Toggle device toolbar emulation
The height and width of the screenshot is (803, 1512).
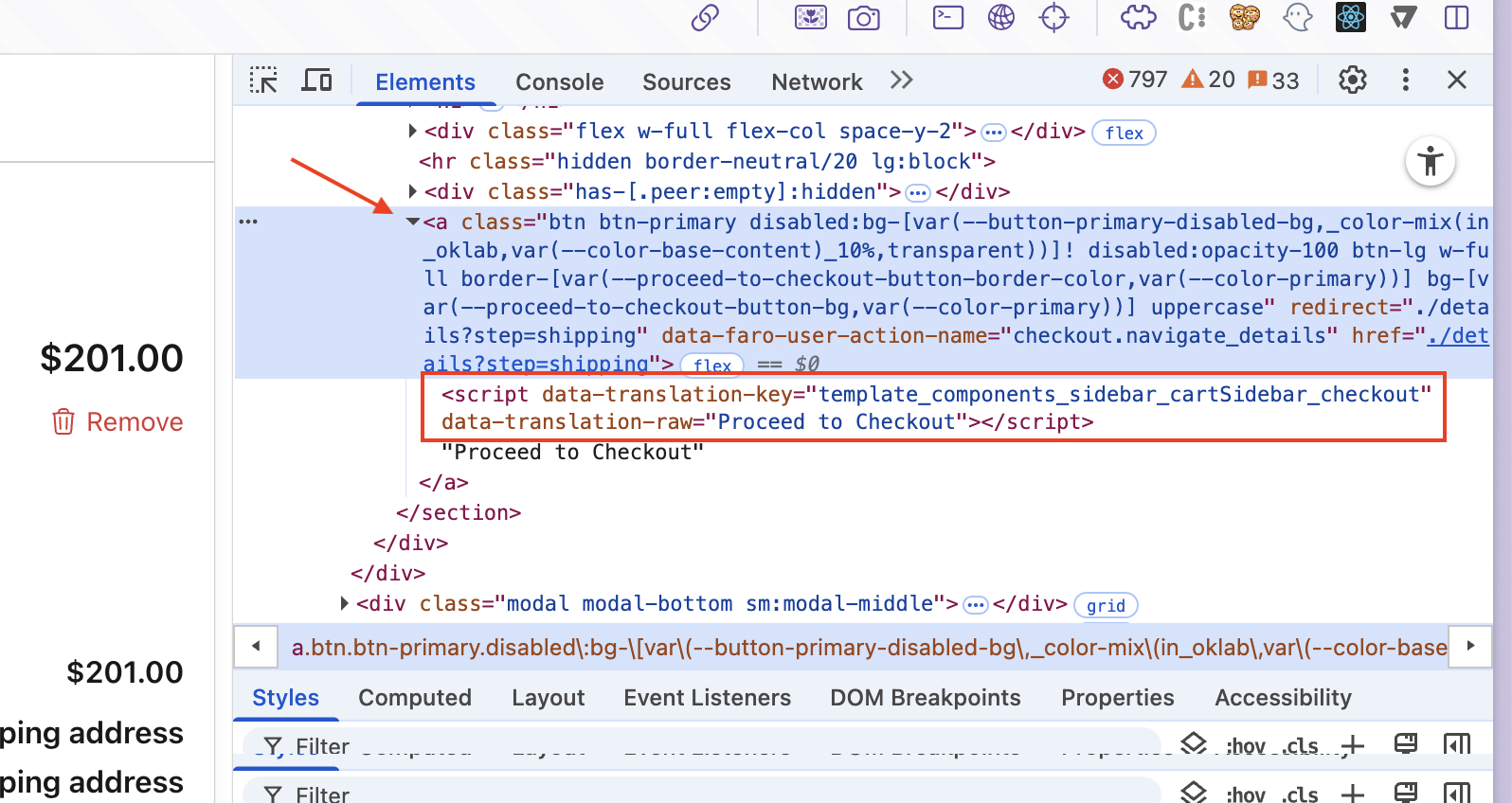pos(316,80)
